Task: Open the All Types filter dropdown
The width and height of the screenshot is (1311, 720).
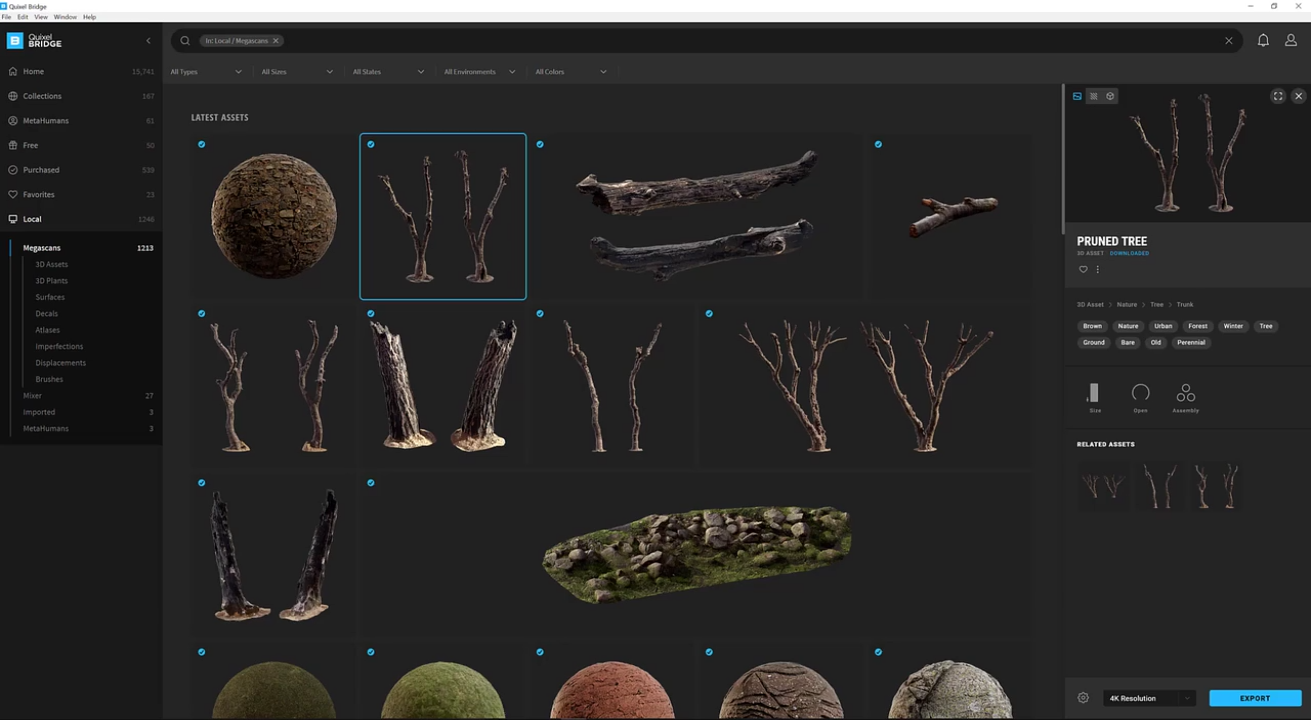Action: pos(206,72)
